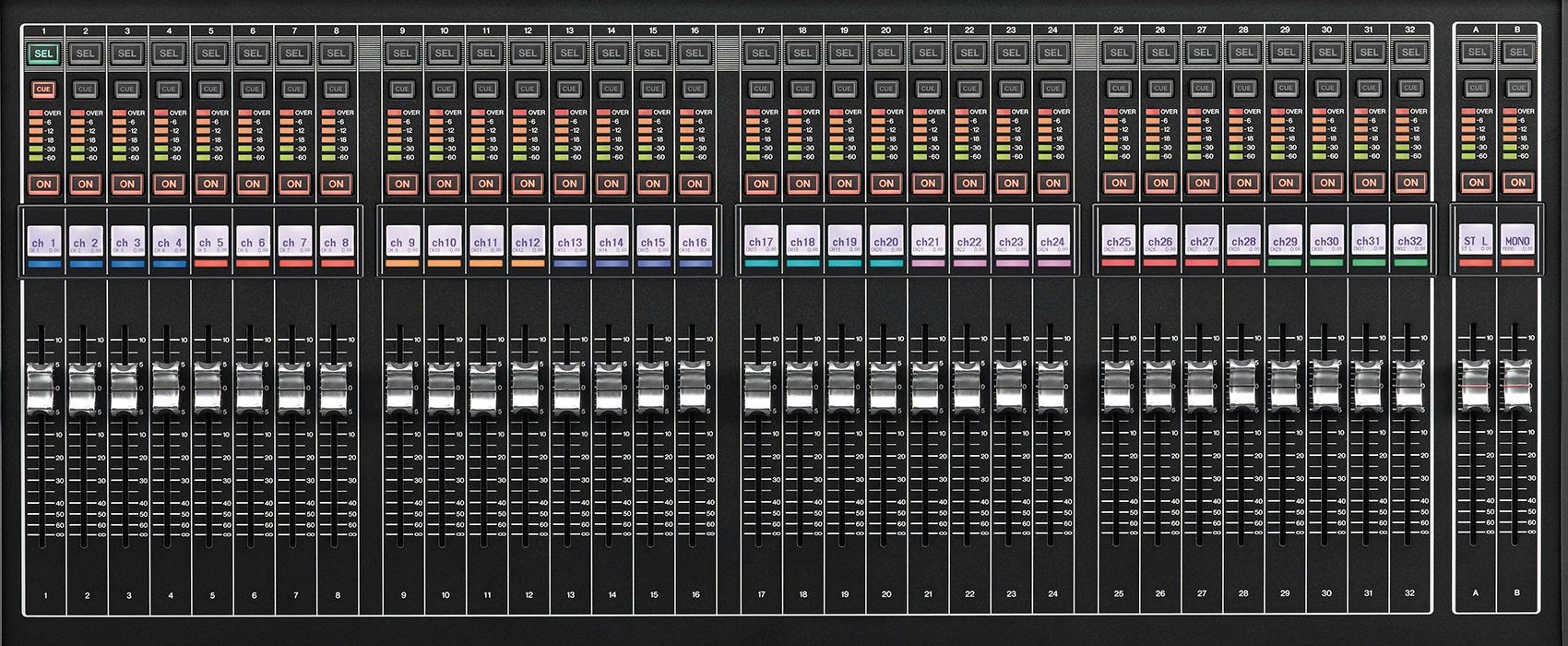
Task: Select channel 12 via SEL button
Action: pos(528,53)
